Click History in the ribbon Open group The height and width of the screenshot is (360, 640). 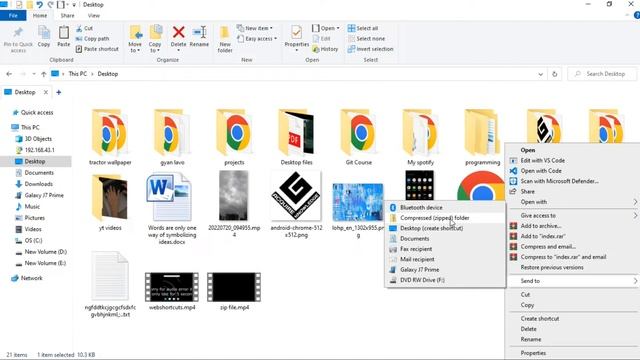(x=325, y=49)
